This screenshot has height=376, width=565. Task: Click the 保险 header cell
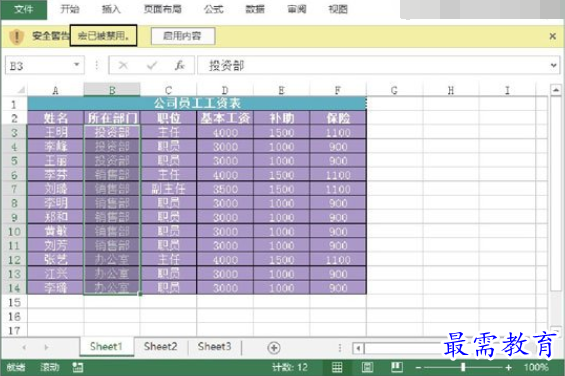point(338,118)
